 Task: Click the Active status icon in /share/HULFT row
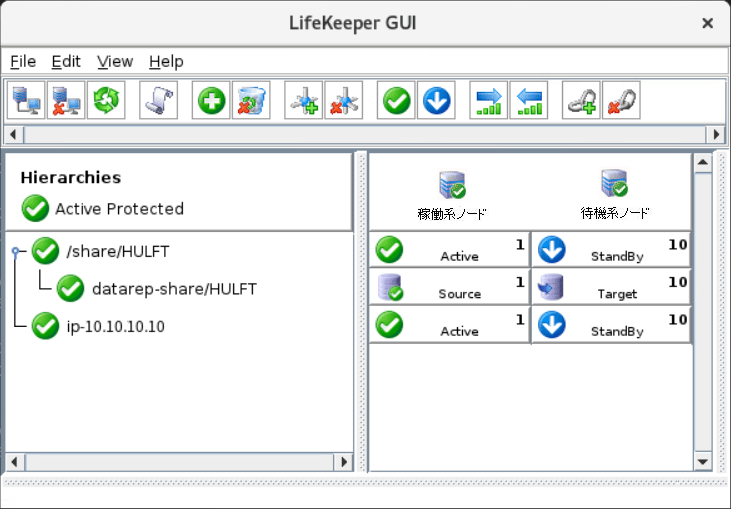pyautogui.click(x=389, y=250)
